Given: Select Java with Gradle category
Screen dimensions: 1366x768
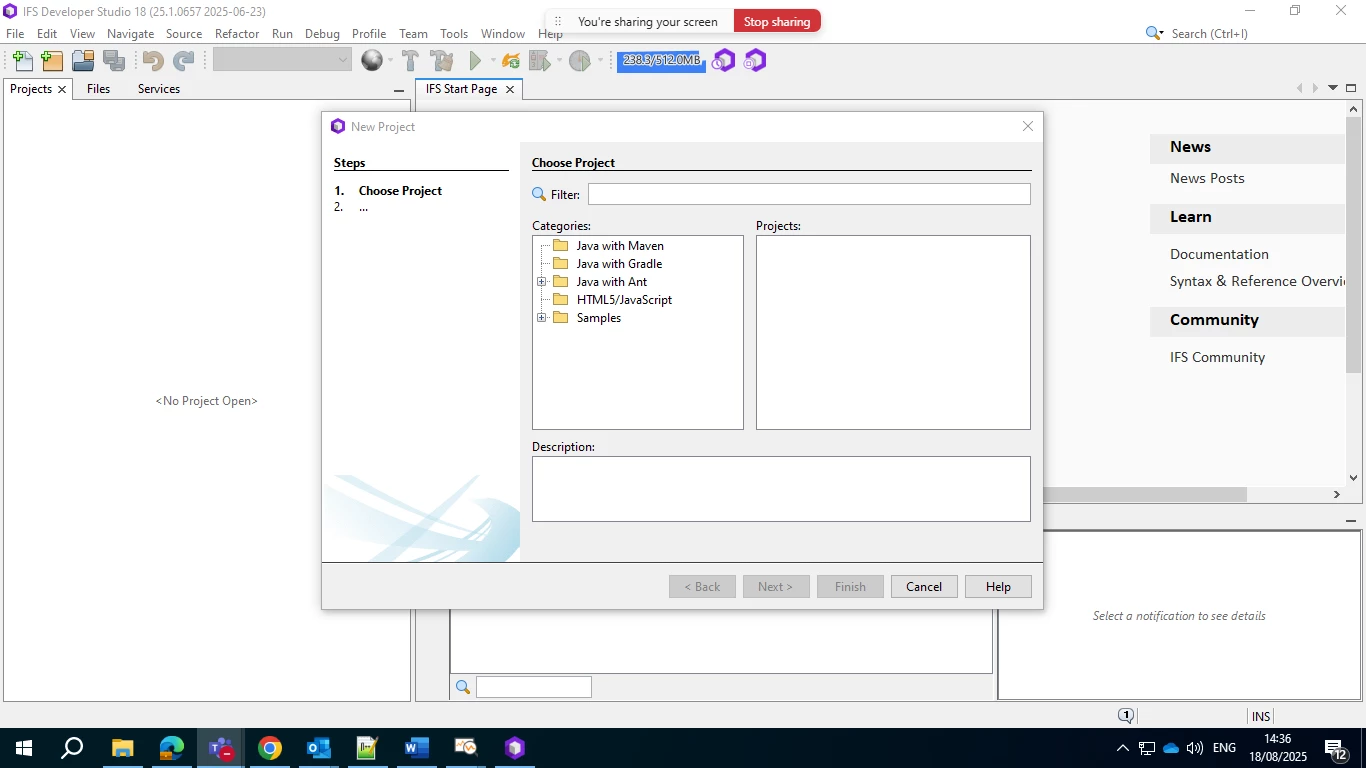Looking at the screenshot, I should pyautogui.click(x=619, y=264).
